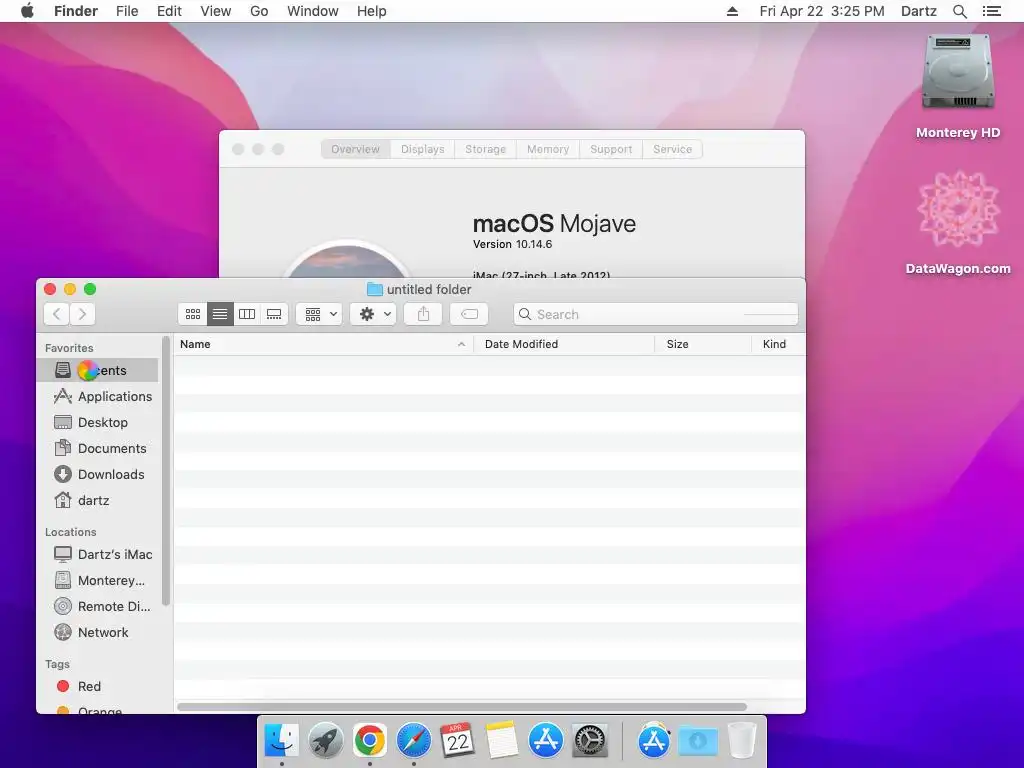
Task: Launch Google Chrome from the Dock
Action: click(370, 741)
